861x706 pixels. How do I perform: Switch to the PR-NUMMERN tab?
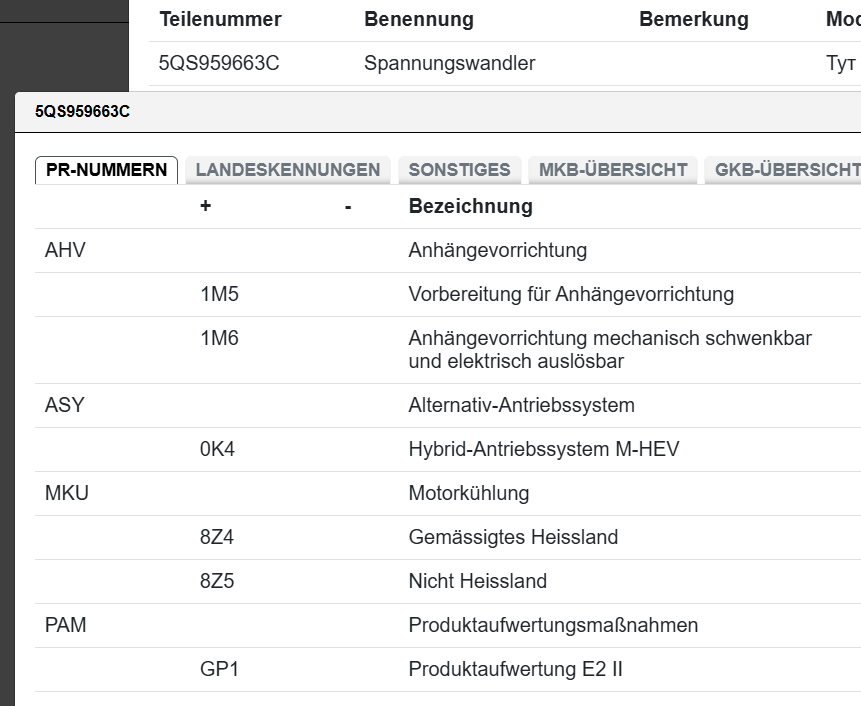point(106,170)
